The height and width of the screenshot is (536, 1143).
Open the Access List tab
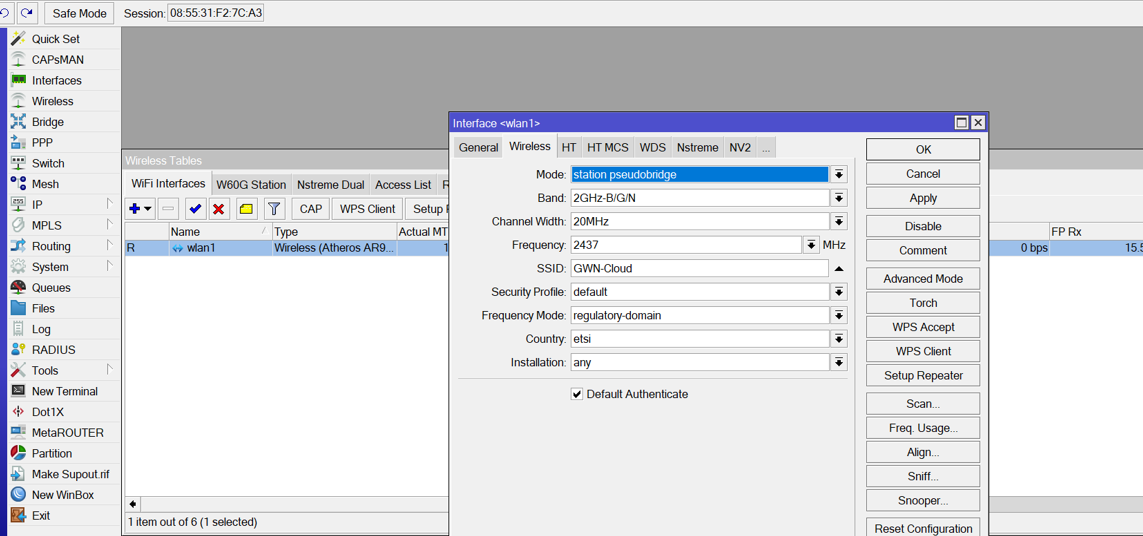click(403, 185)
